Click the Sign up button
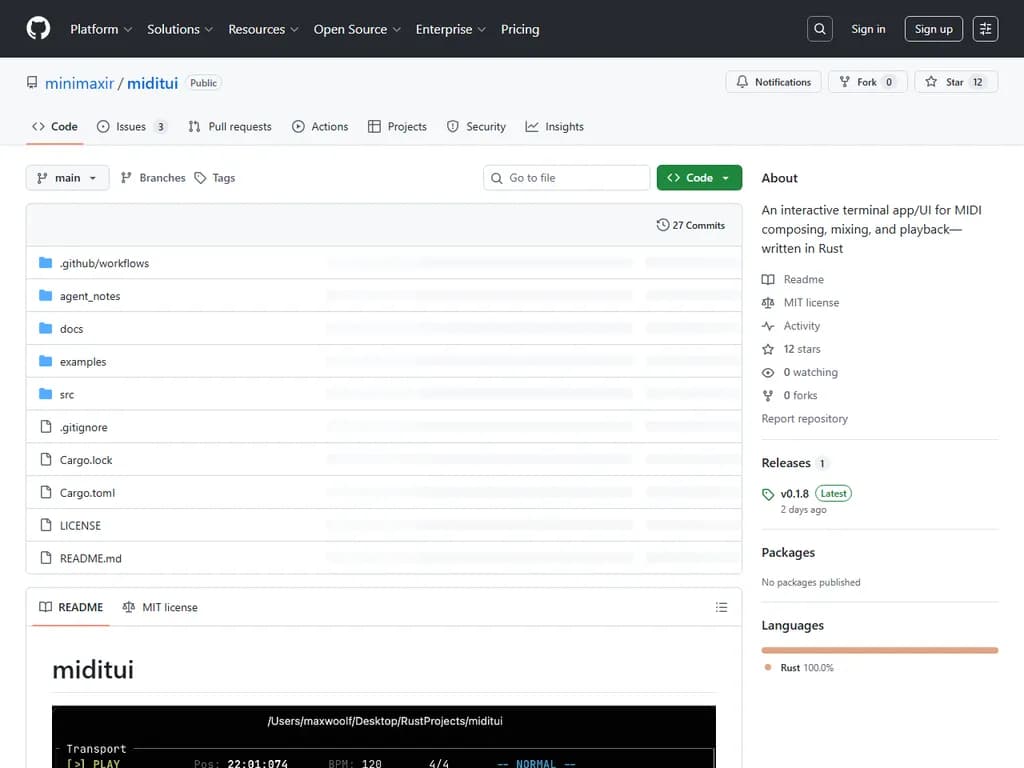This screenshot has width=1024, height=768. coord(933,29)
